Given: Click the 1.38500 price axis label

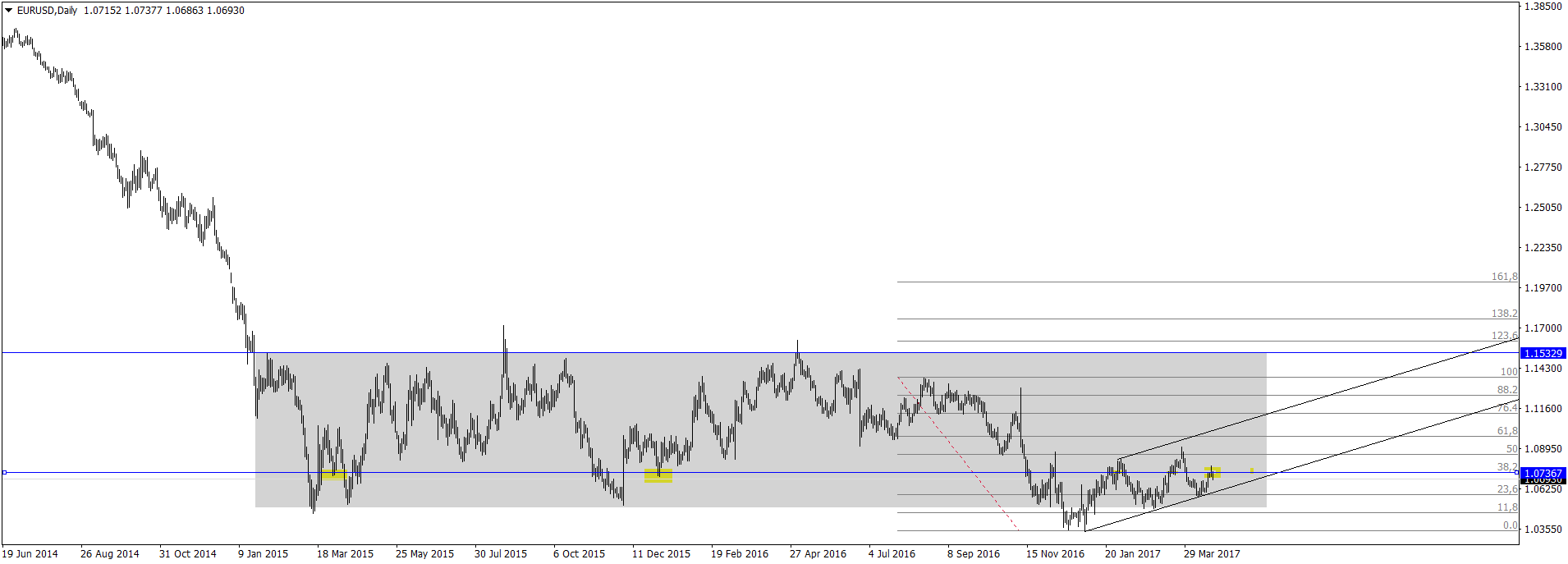Looking at the screenshot, I should [1543, 7].
